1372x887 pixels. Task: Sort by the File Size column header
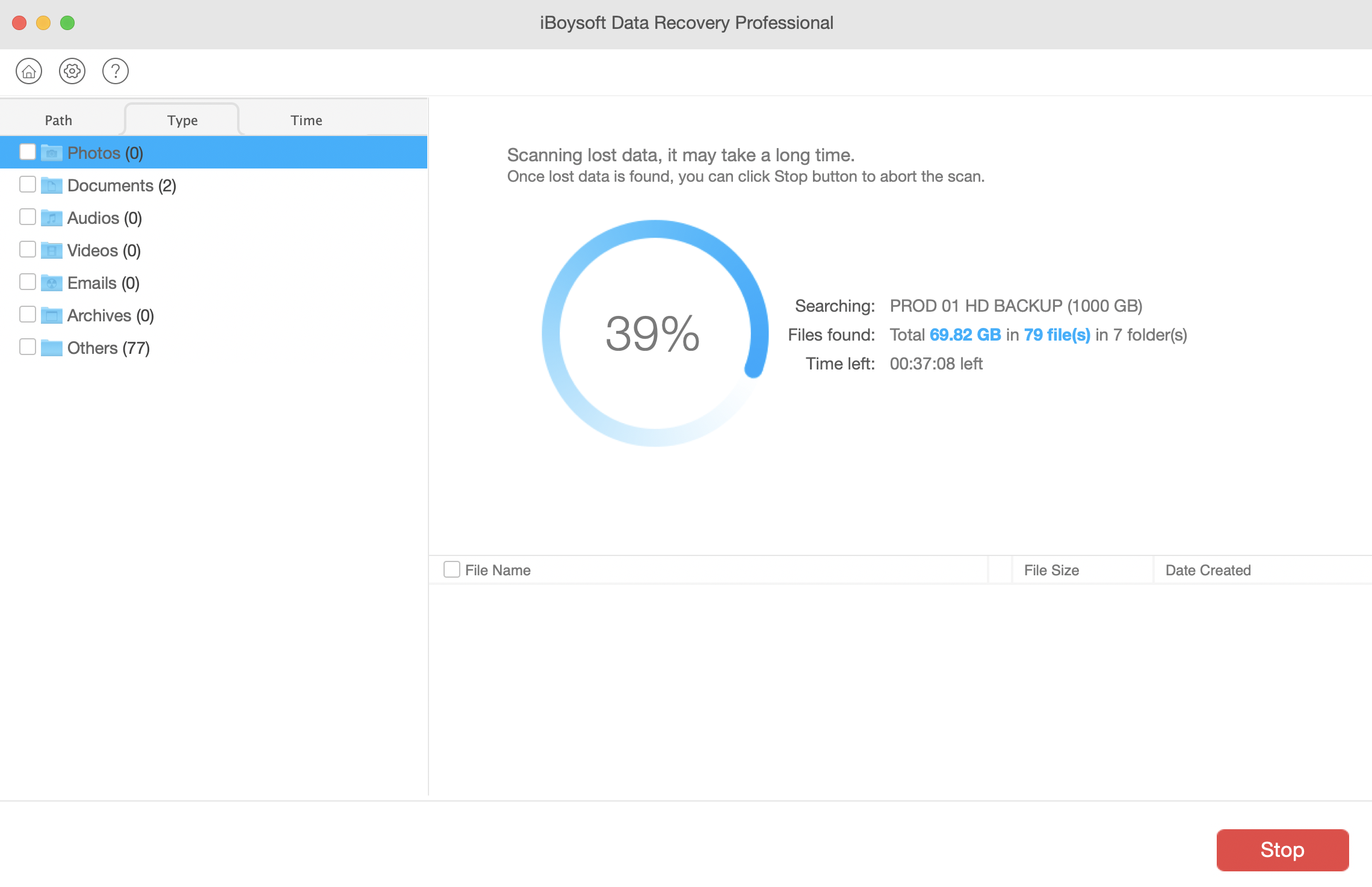pos(1082,570)
